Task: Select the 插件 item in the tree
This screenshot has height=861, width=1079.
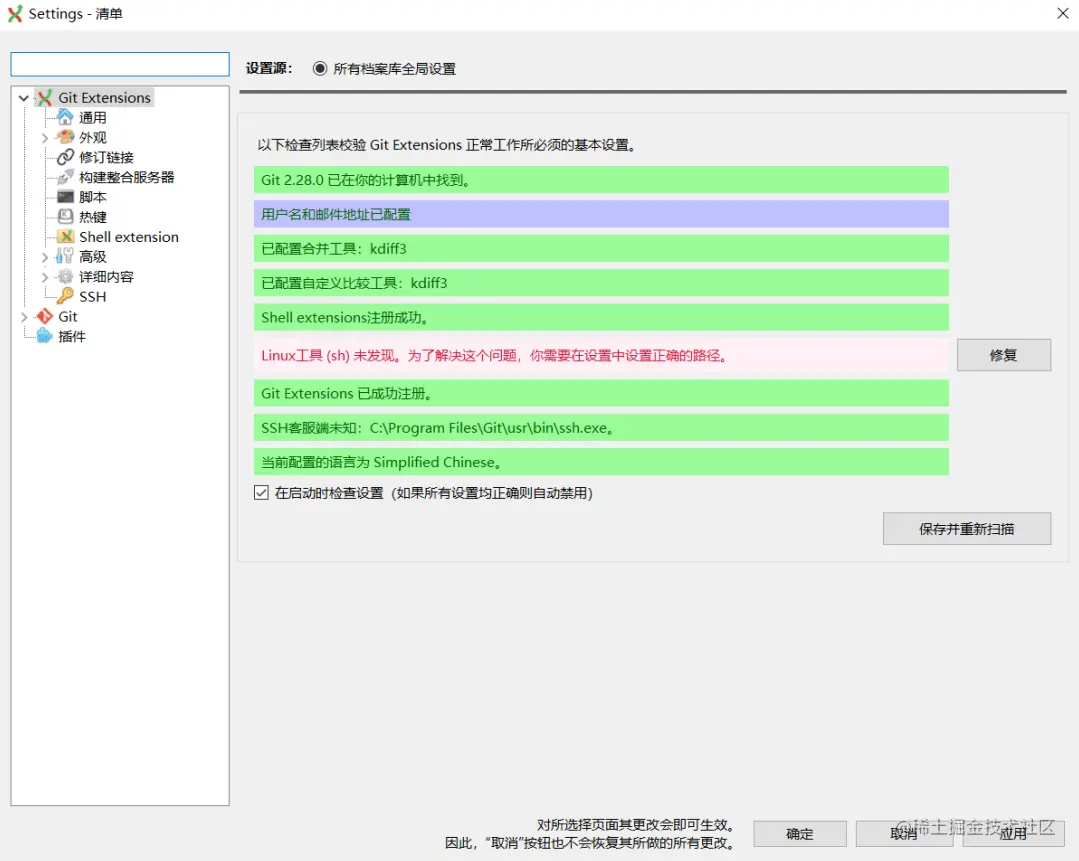Action: pos(72,336)
